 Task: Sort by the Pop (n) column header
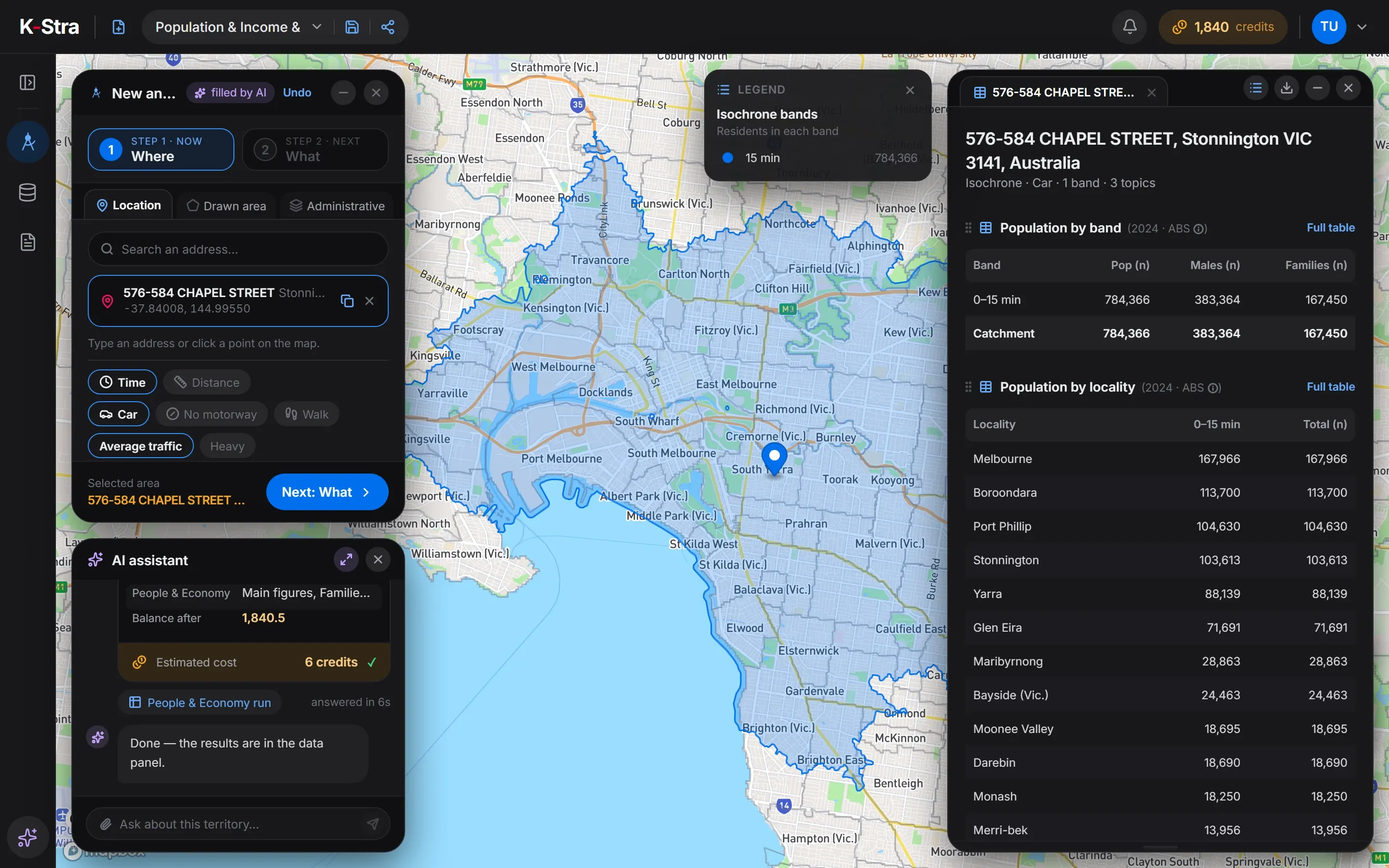1130,265
